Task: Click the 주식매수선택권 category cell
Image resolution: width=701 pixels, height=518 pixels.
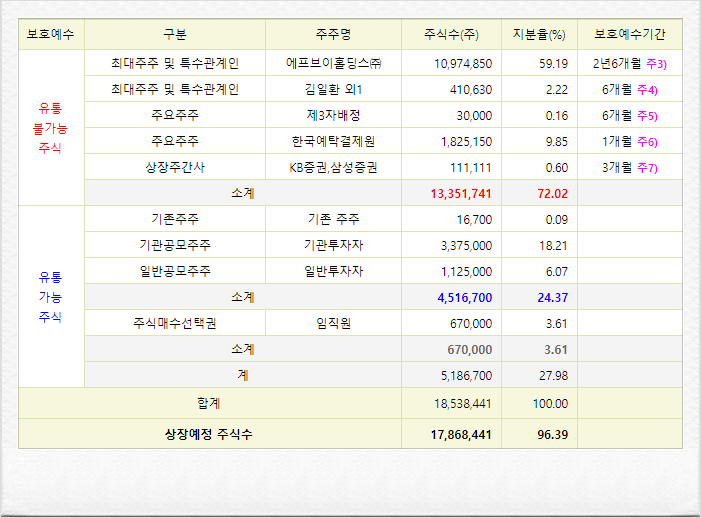Action: [x=175, y=323]
